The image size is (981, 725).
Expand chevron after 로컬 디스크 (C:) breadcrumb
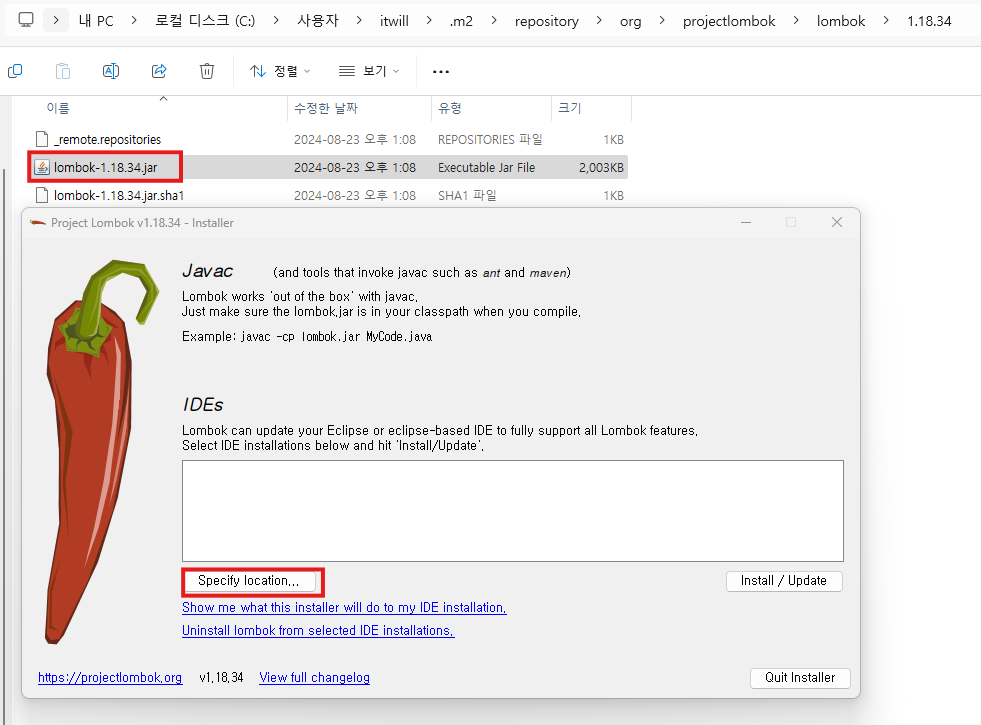[x=276, y=20]
